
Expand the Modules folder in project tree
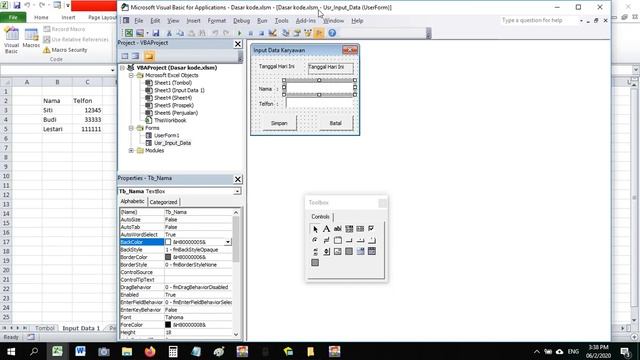131,151
